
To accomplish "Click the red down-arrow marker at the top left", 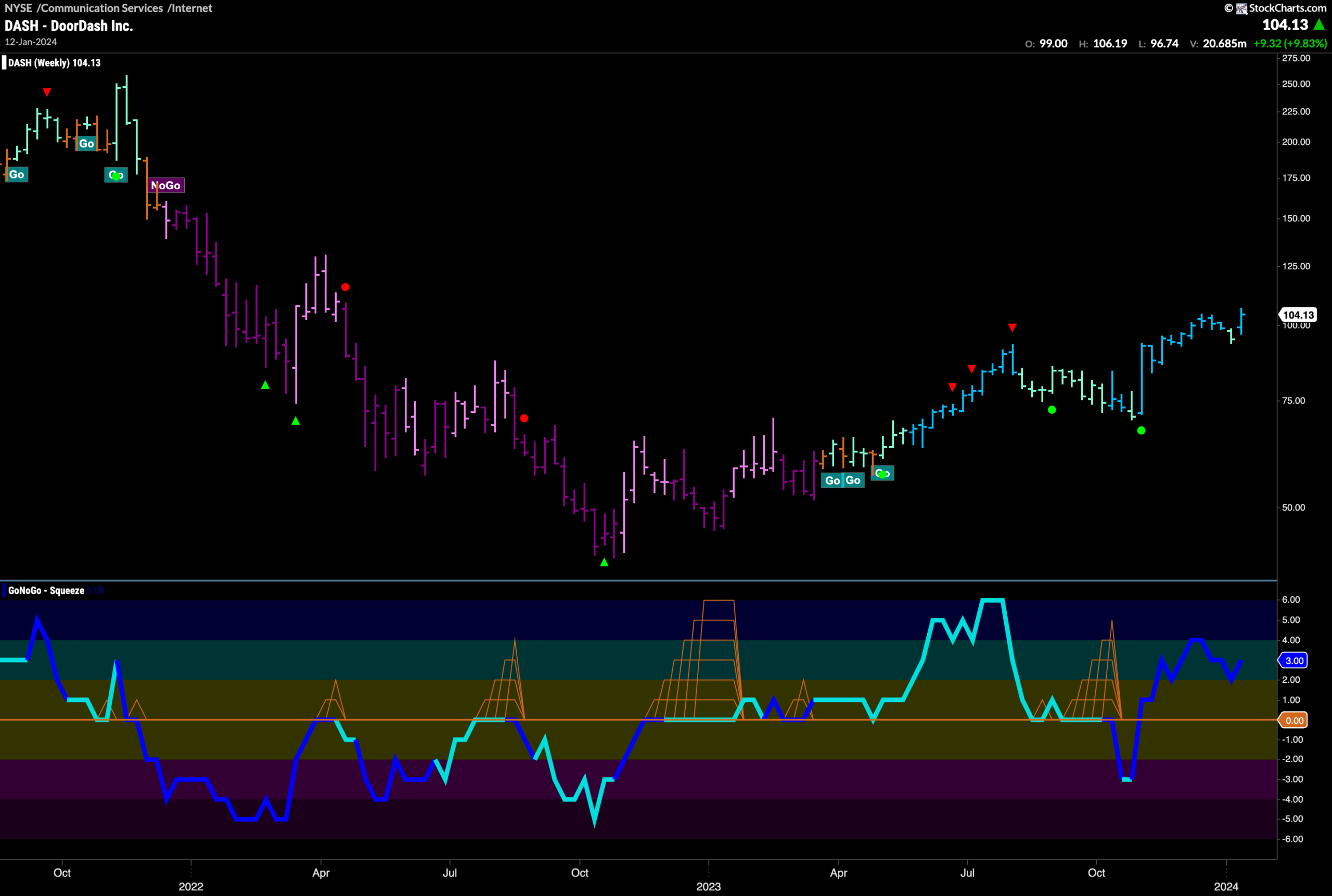I will [x=47, y=92].
